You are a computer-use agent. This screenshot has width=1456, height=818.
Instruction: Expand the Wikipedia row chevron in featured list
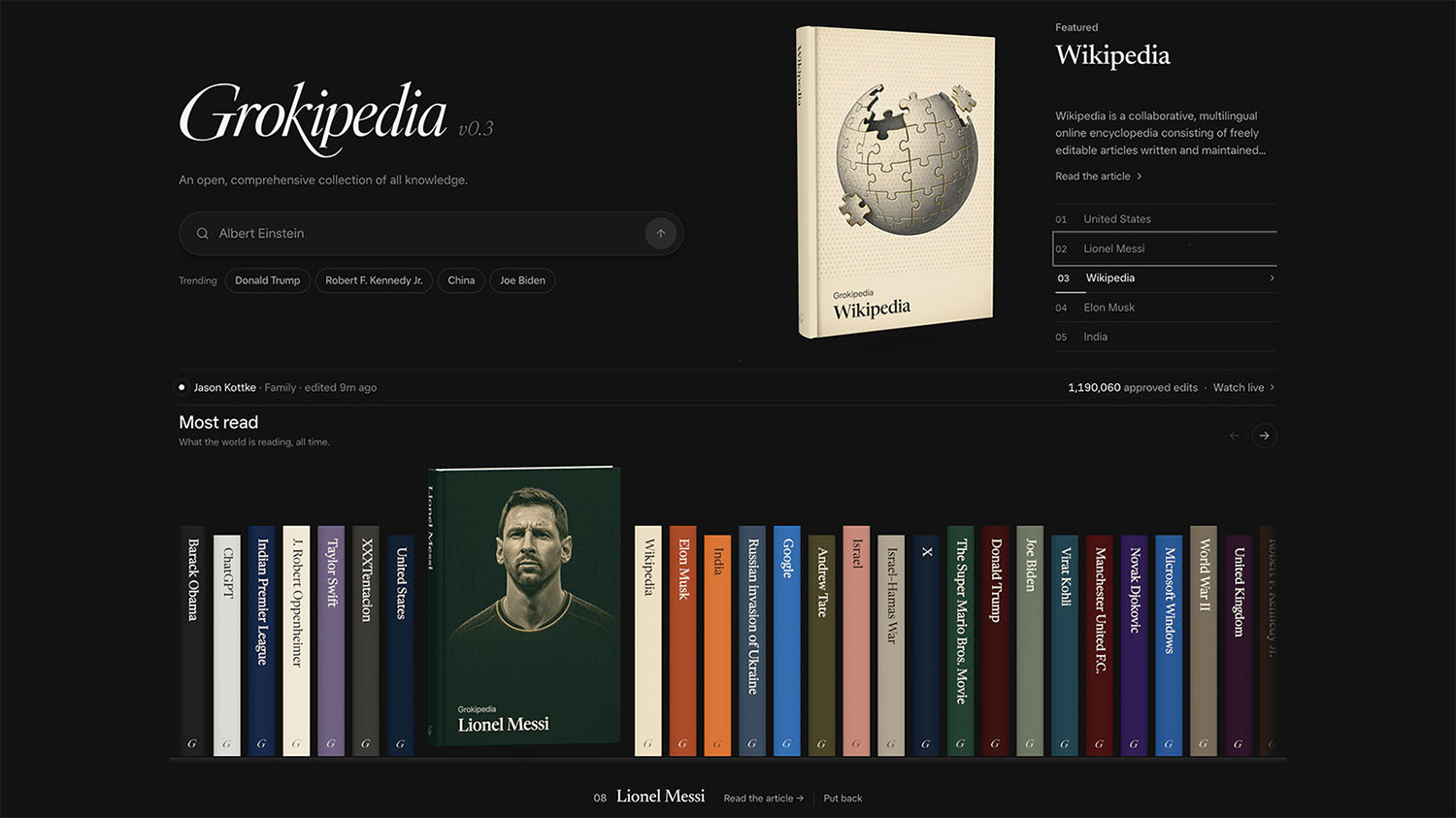click(1273, 278)
